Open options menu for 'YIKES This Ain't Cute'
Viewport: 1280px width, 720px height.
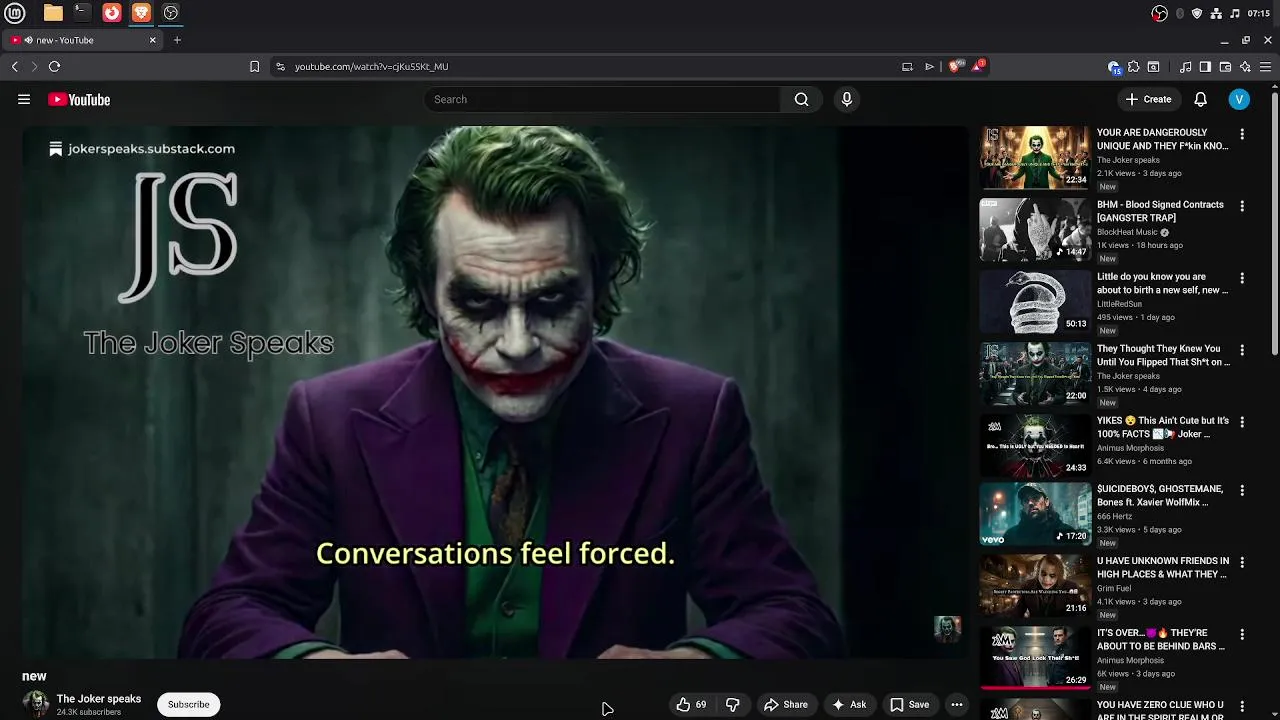pyautogui.click(x=1242, y=422)
